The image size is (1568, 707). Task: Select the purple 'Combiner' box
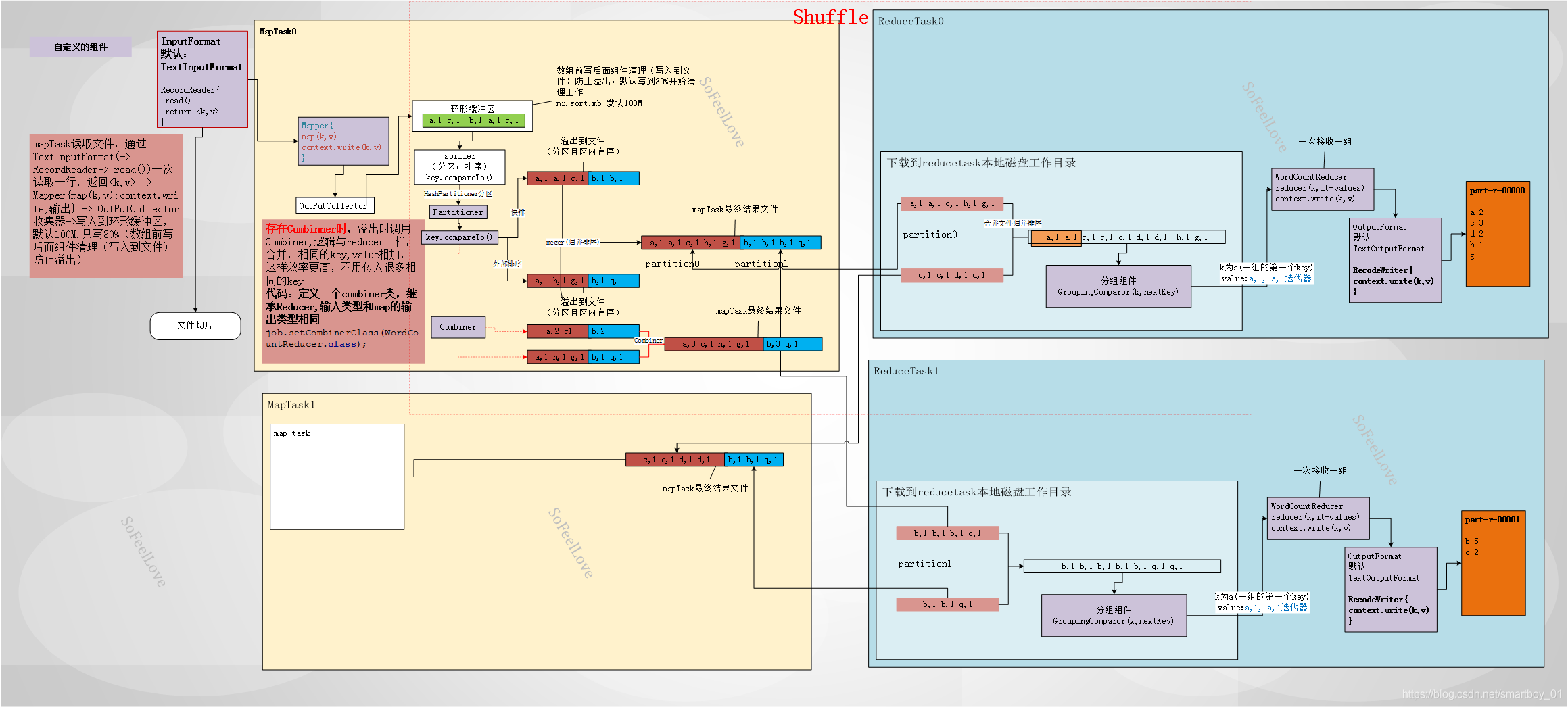(458, 327)
